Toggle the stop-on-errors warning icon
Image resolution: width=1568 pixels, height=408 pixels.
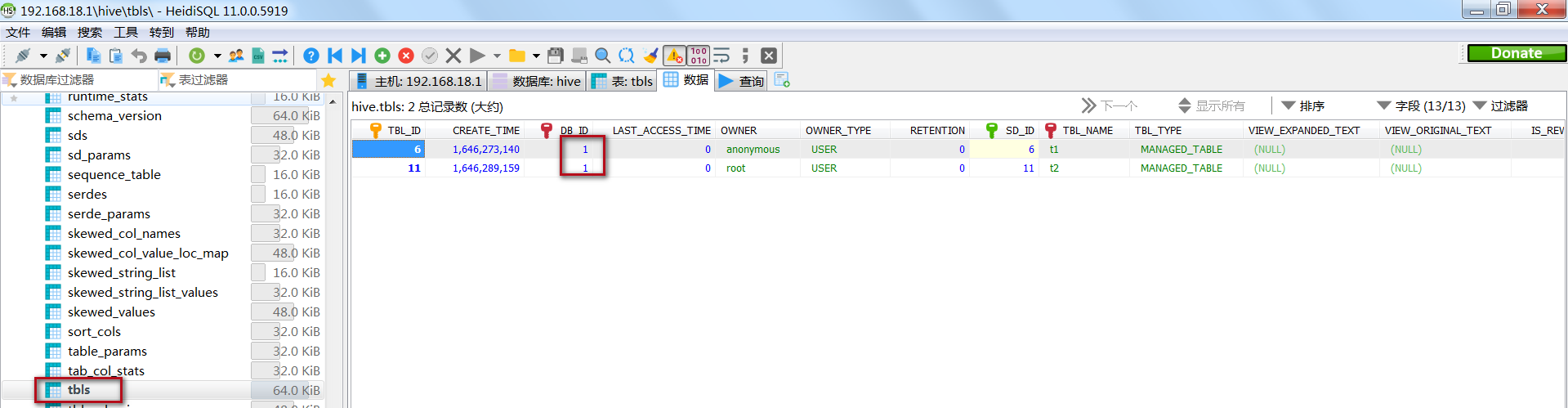tap(674, 56)
